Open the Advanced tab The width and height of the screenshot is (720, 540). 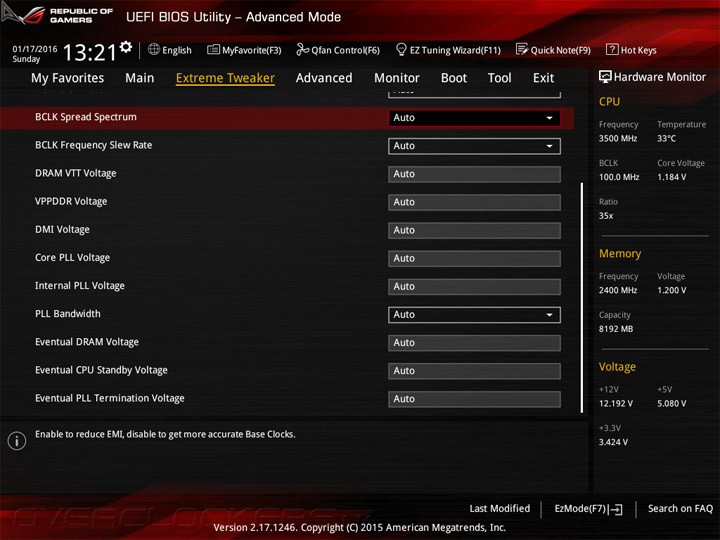click(x=324, y=78)
